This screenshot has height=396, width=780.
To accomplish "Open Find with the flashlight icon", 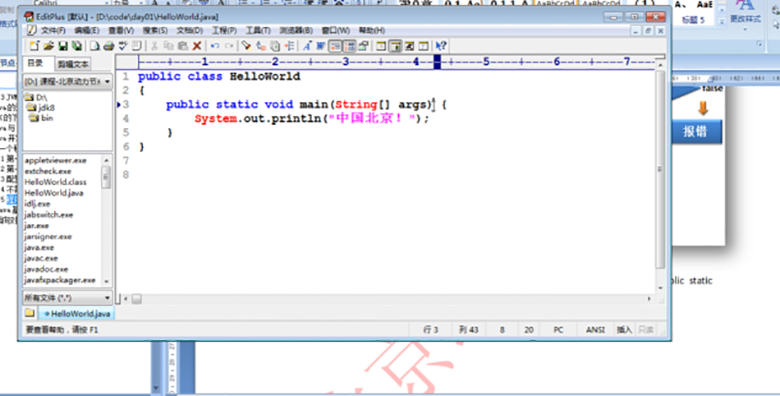I will coord(246,46).
